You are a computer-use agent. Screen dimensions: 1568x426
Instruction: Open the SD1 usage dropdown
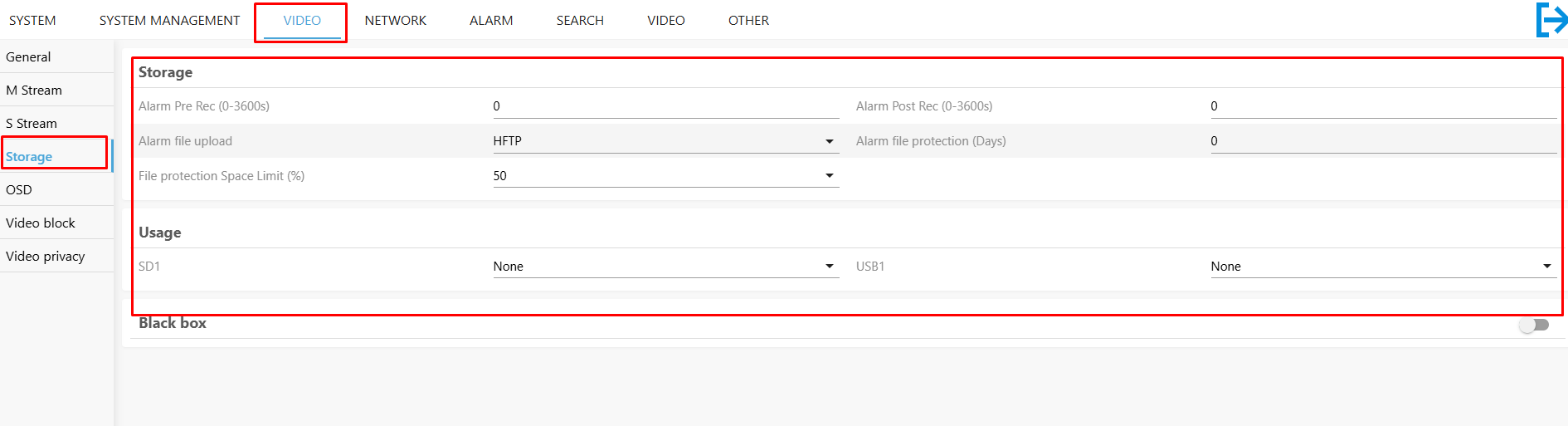tap(666, 267)
